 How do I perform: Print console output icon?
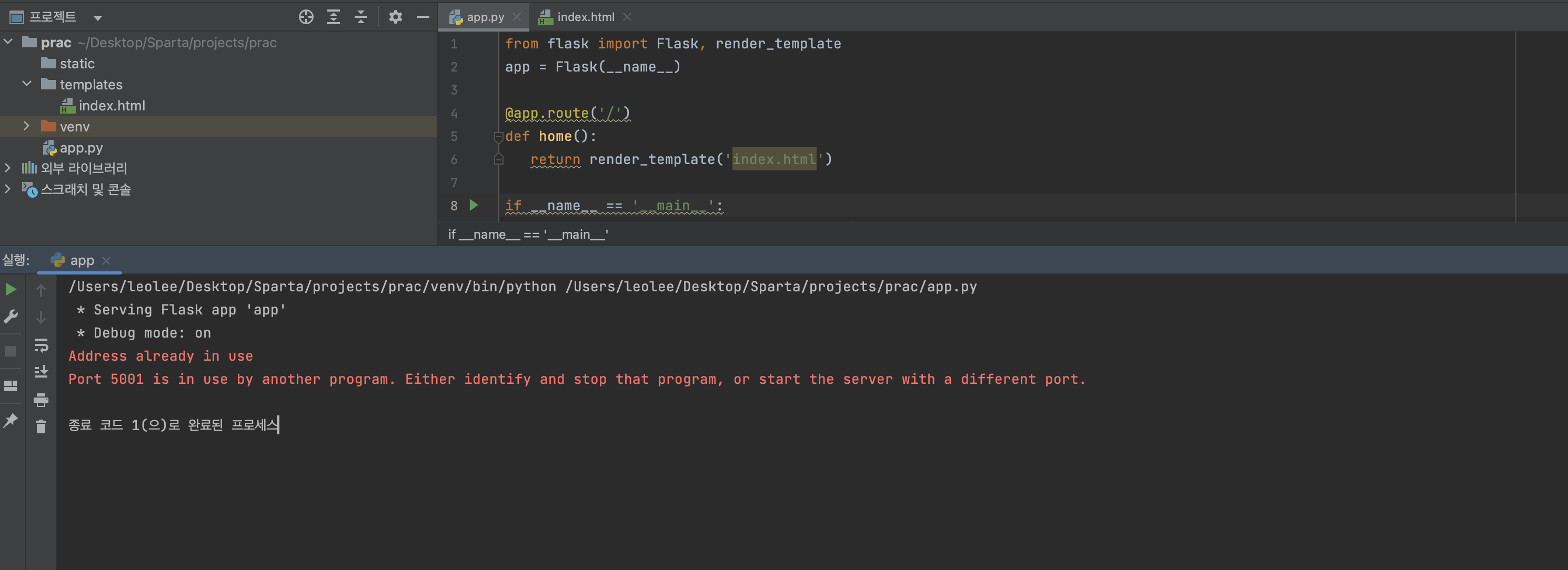click(41, 400)
